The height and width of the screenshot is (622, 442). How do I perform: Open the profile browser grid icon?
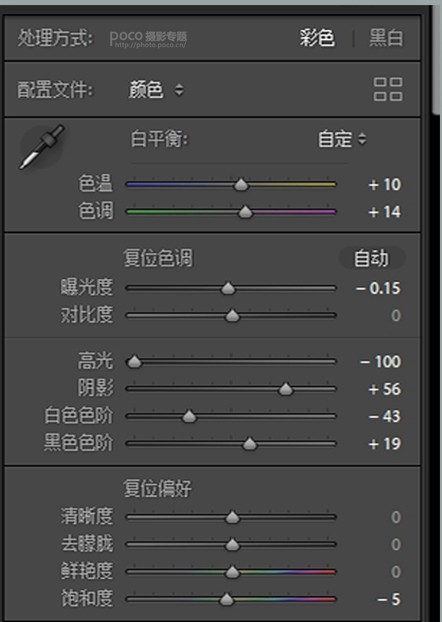pyautogui.click(x=388, y=89)
